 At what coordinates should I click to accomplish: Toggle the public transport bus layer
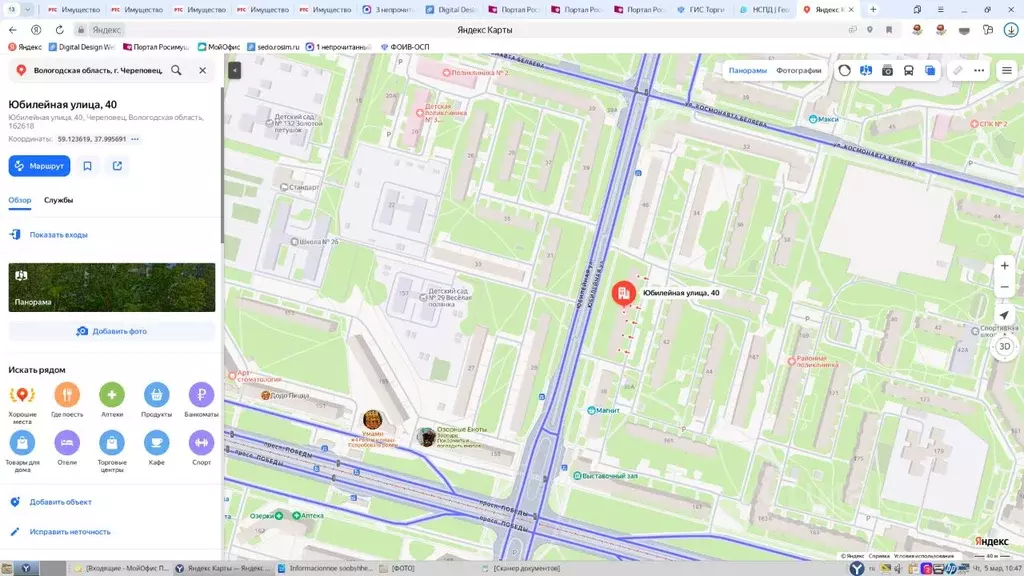908,70
